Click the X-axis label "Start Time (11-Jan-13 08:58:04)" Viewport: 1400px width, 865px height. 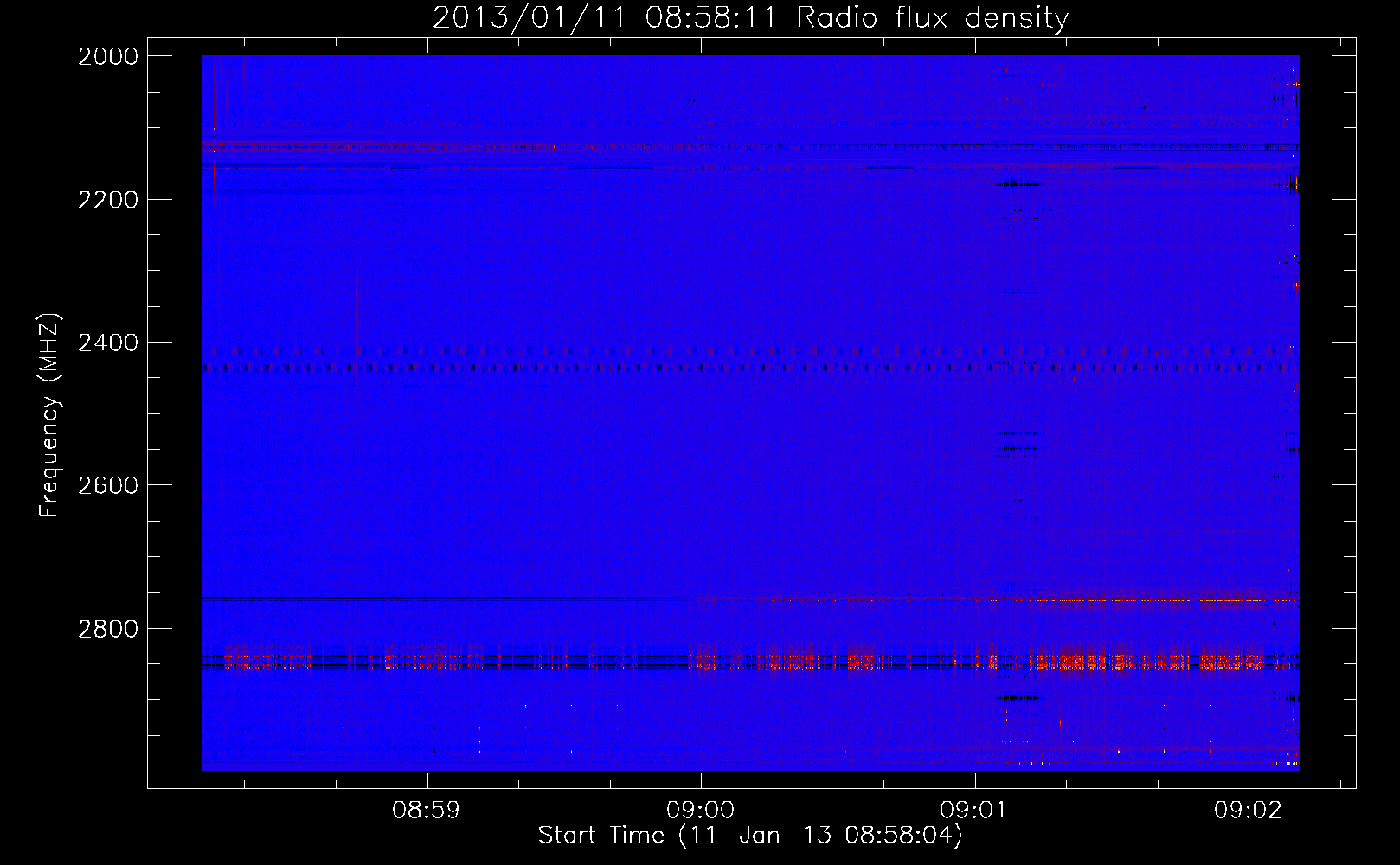pos(750,836)
